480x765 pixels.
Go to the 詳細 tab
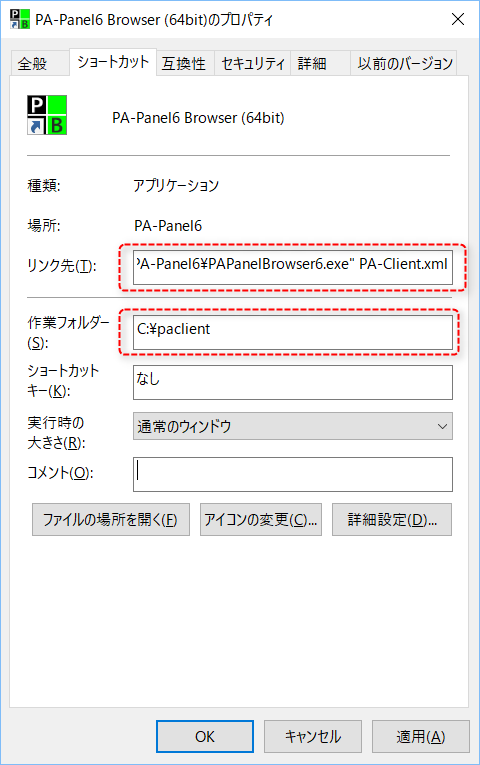point(320,63)
